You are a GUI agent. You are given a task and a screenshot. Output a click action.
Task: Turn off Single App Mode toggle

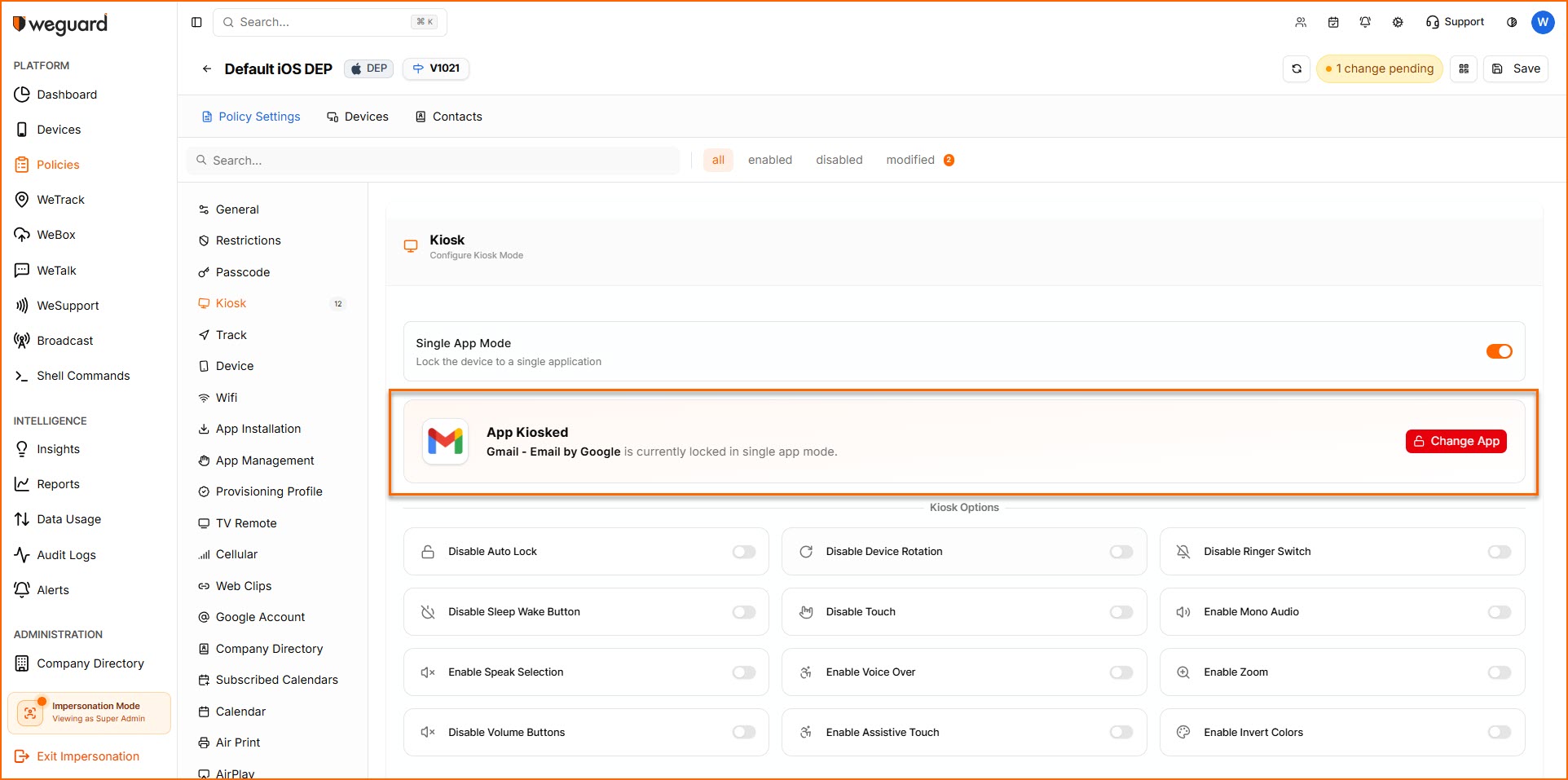point(1499,351)
